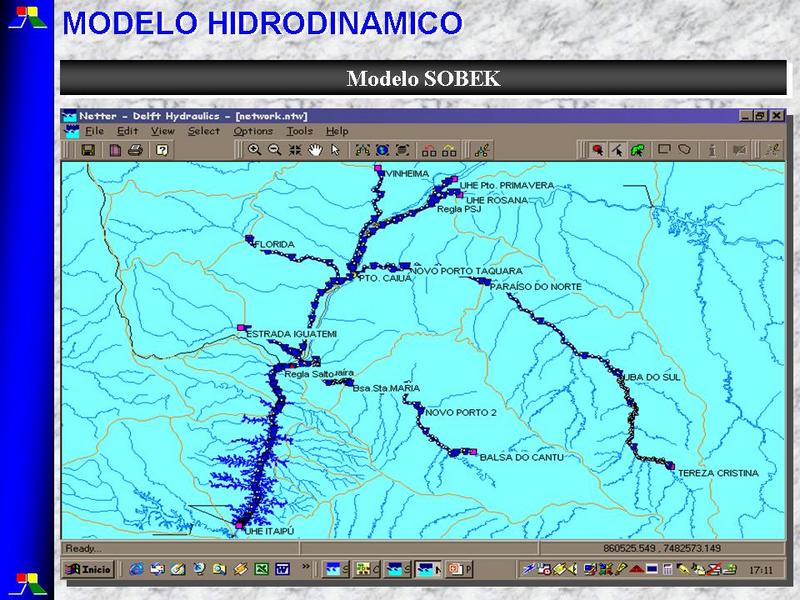Screen dimensions: 800x600
Task: Click the fit-extent frame icon
Action: click(403, 150)
